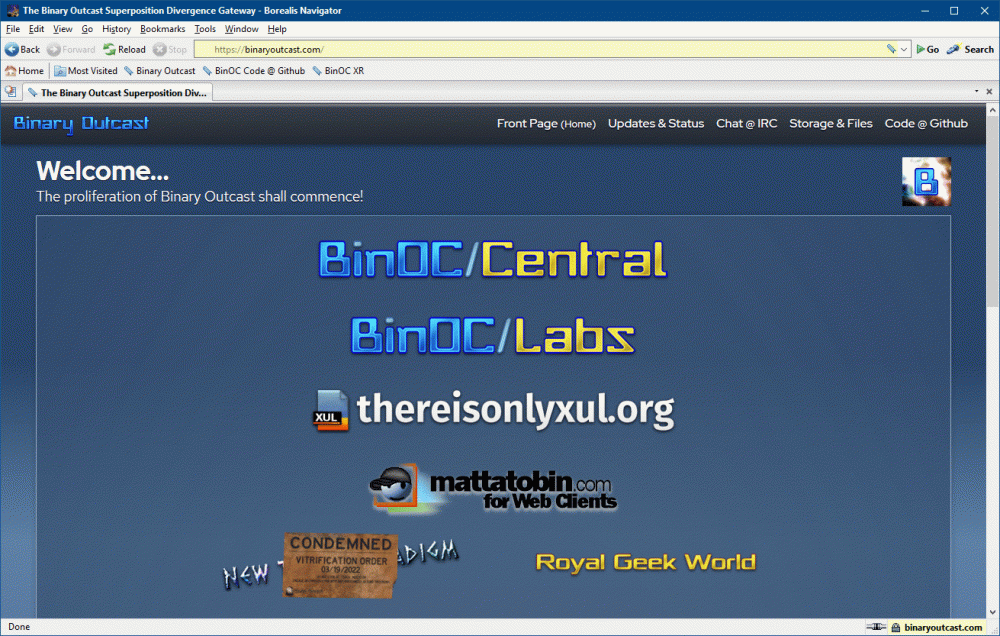The image size is (1000, 636).
Task: Reload the current page
Action: pos(125,49)
